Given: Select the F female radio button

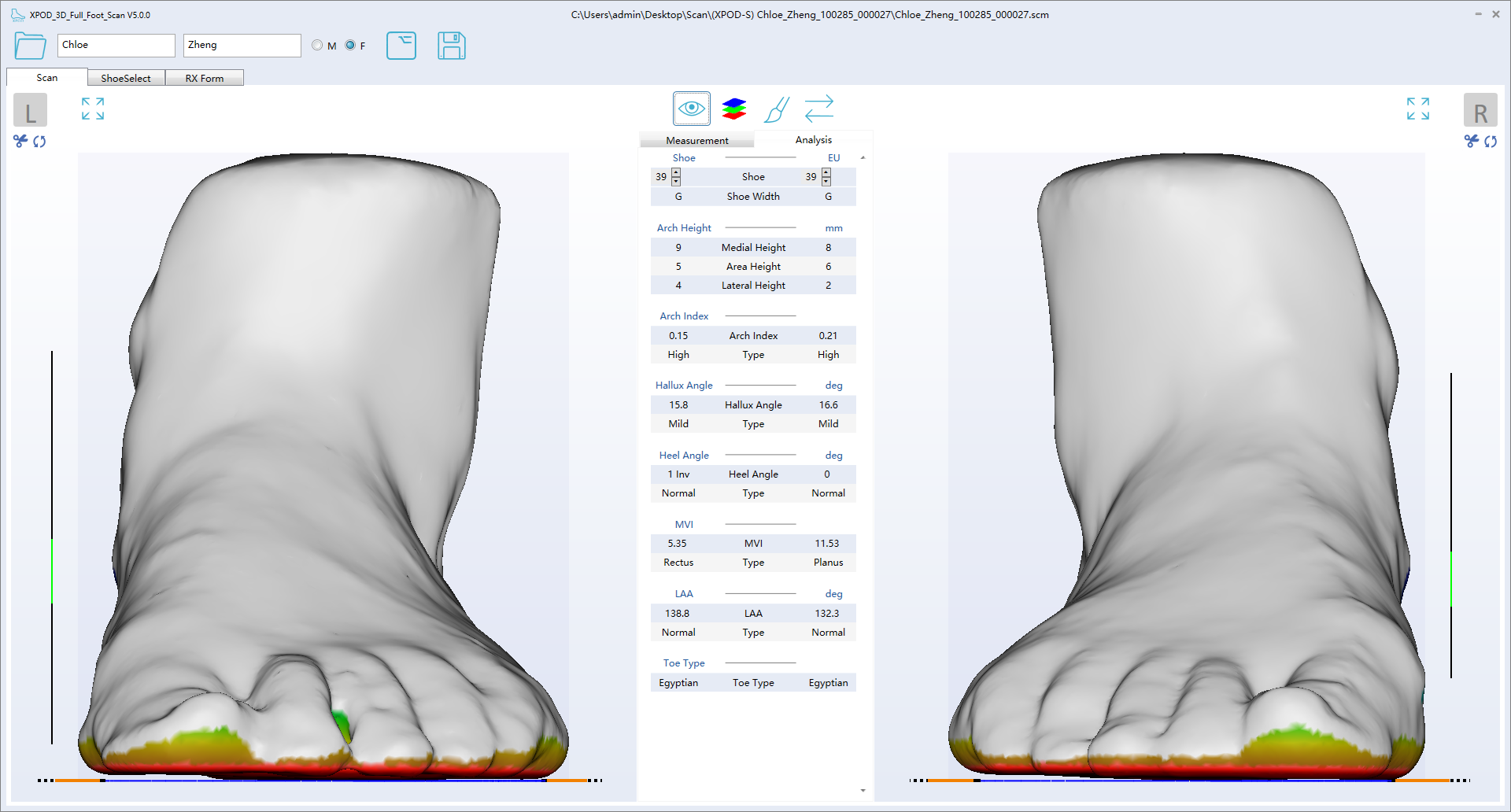Looking at the screenshot, I should (x=350, y=45).
